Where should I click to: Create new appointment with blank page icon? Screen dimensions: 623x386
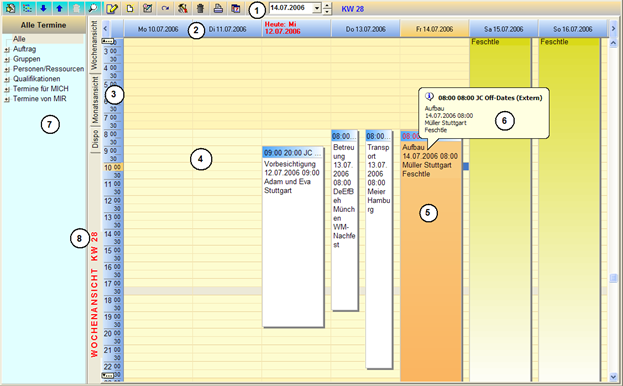pyautogui.click(x=130, y=8)
